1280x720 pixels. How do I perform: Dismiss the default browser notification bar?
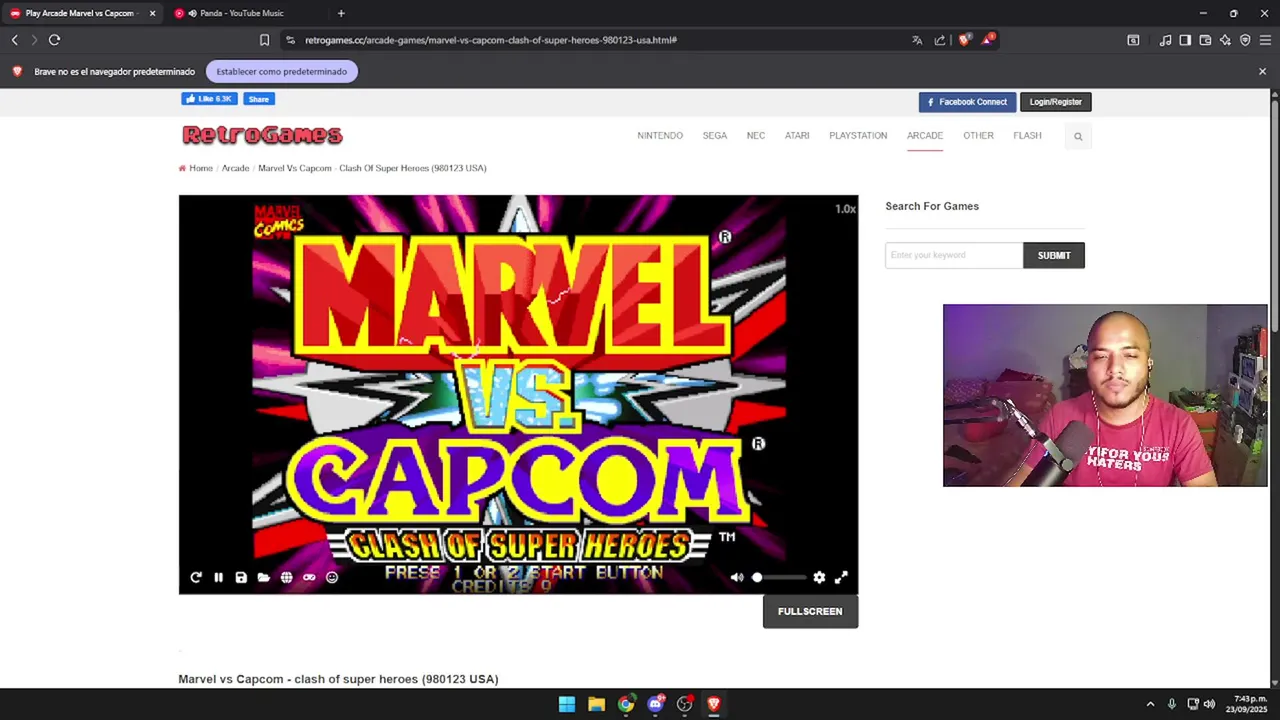tap(1262, 71)
